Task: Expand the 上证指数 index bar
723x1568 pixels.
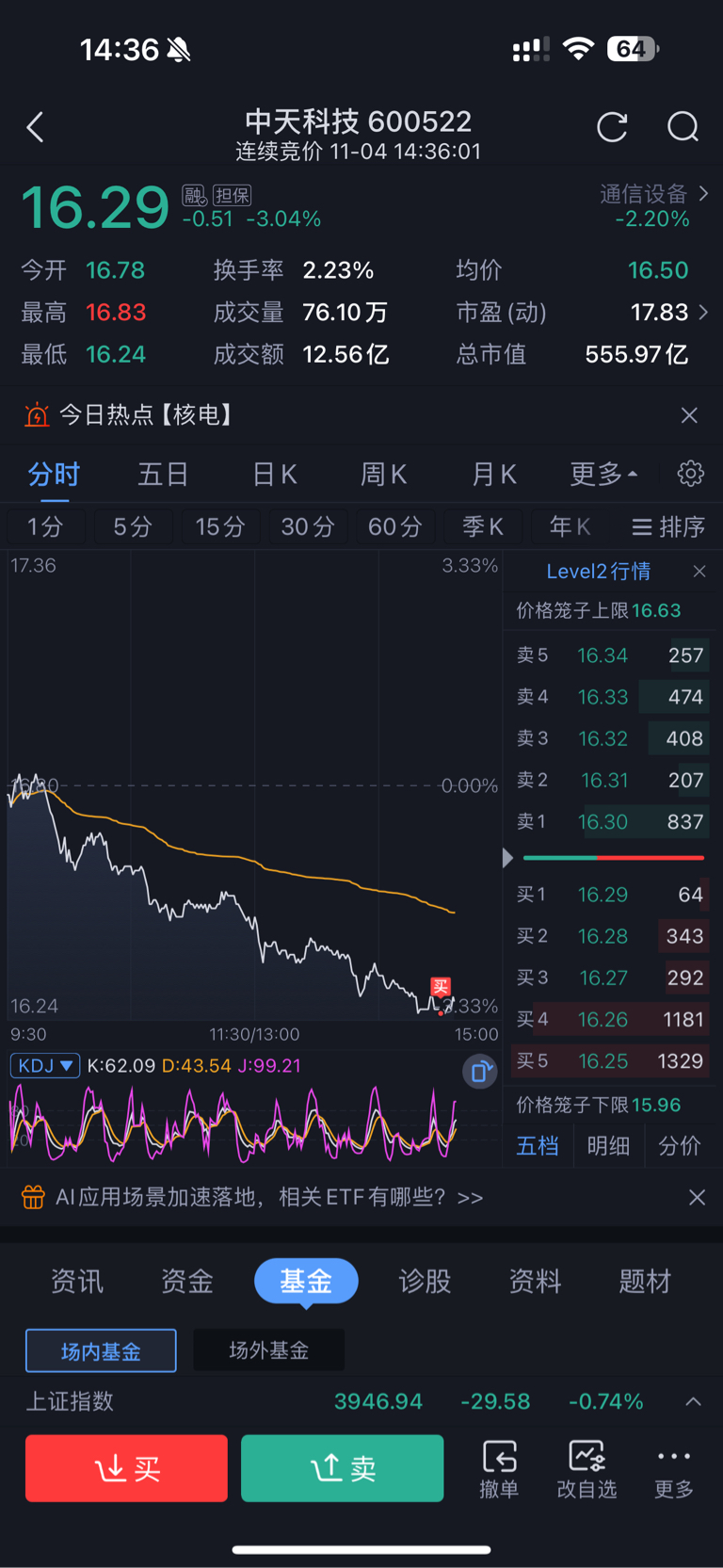Action: 693,1401
